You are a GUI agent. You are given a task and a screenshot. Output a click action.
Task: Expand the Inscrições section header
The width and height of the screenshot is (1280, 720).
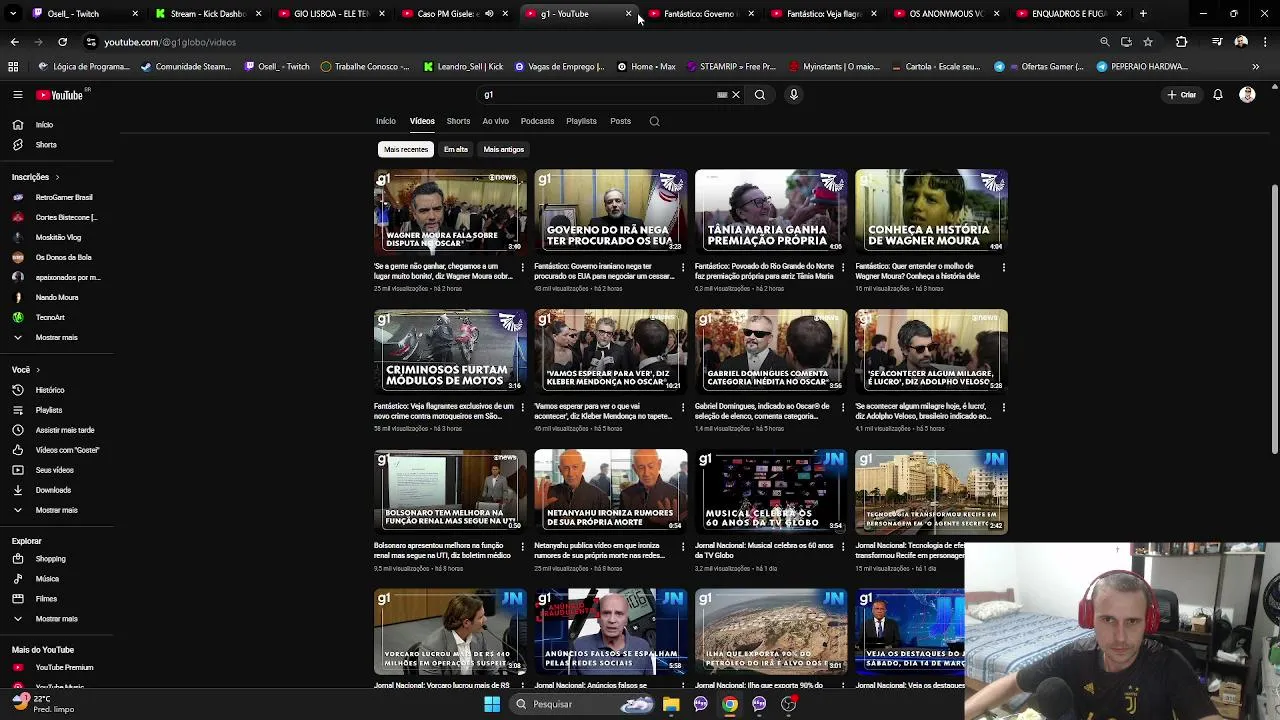35,177
